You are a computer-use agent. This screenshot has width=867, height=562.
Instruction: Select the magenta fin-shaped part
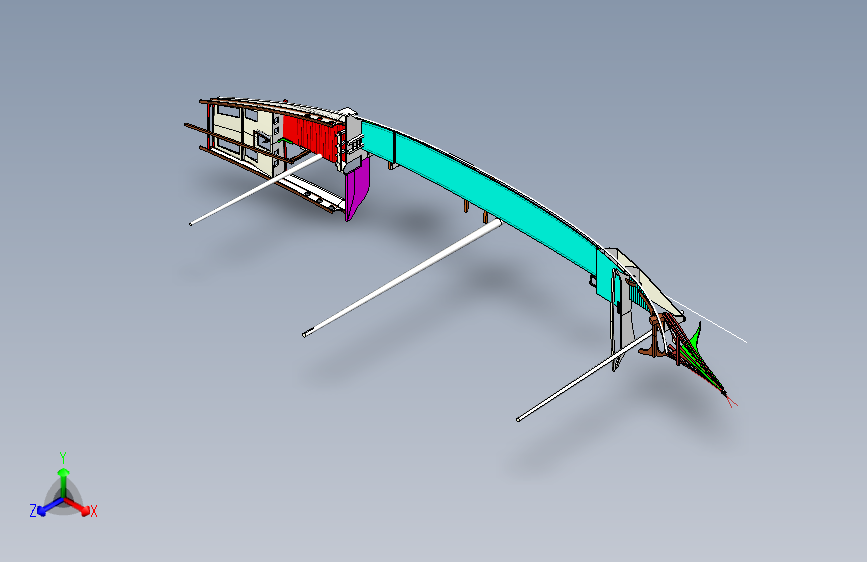coord(357,189)
